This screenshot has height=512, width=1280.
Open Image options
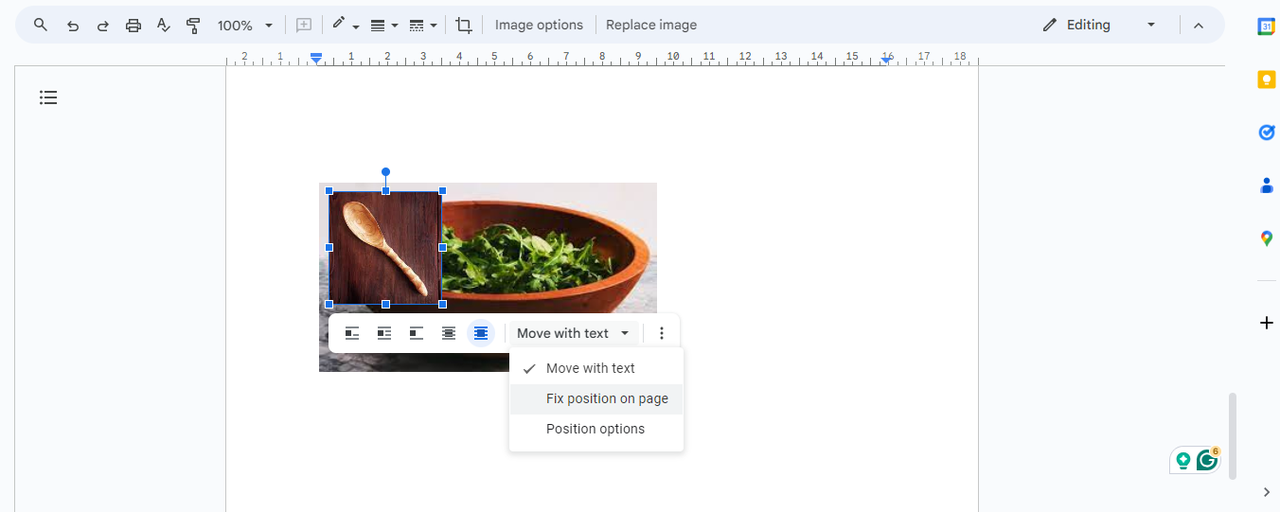[x=539, y=25]
